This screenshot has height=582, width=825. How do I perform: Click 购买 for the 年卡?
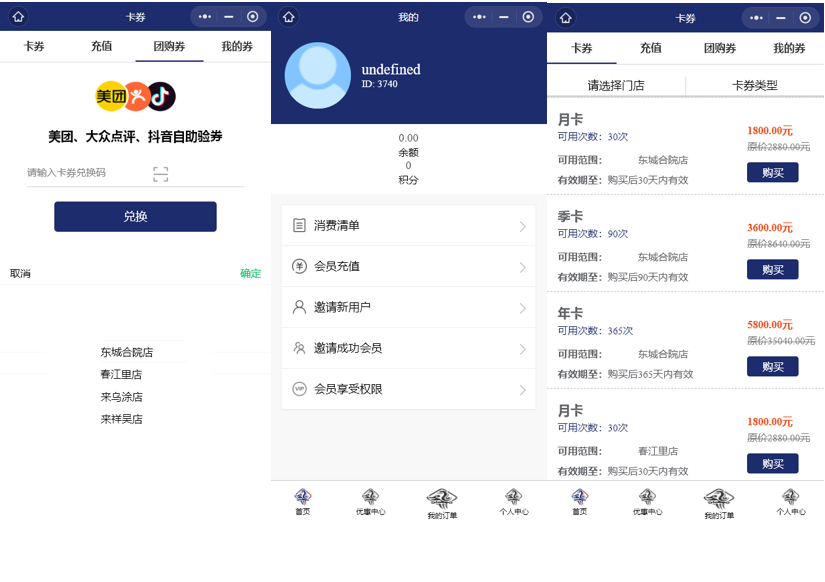pyautogui.click(x=773, y=366)
